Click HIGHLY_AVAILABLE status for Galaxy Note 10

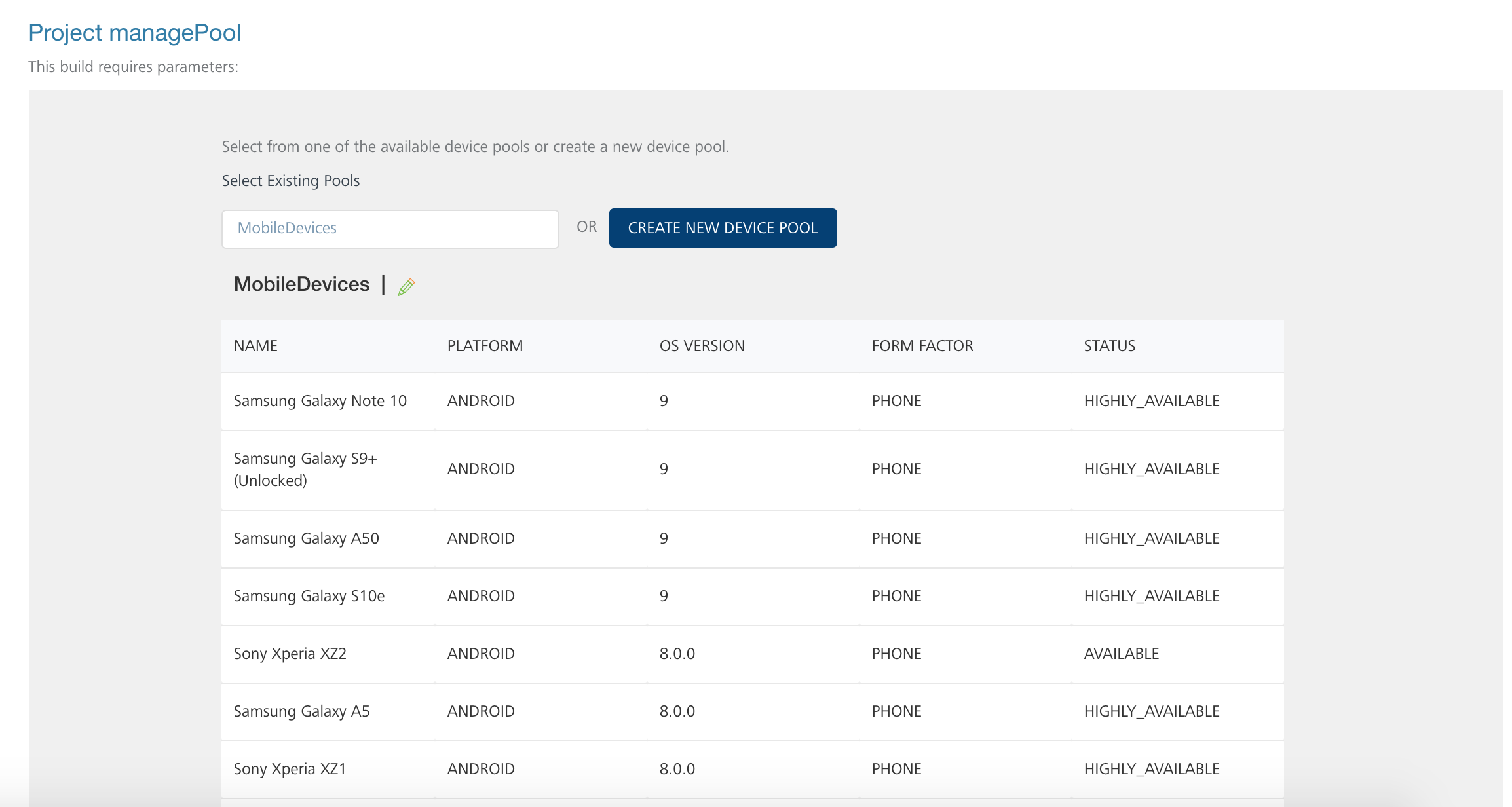point(1151,401)
